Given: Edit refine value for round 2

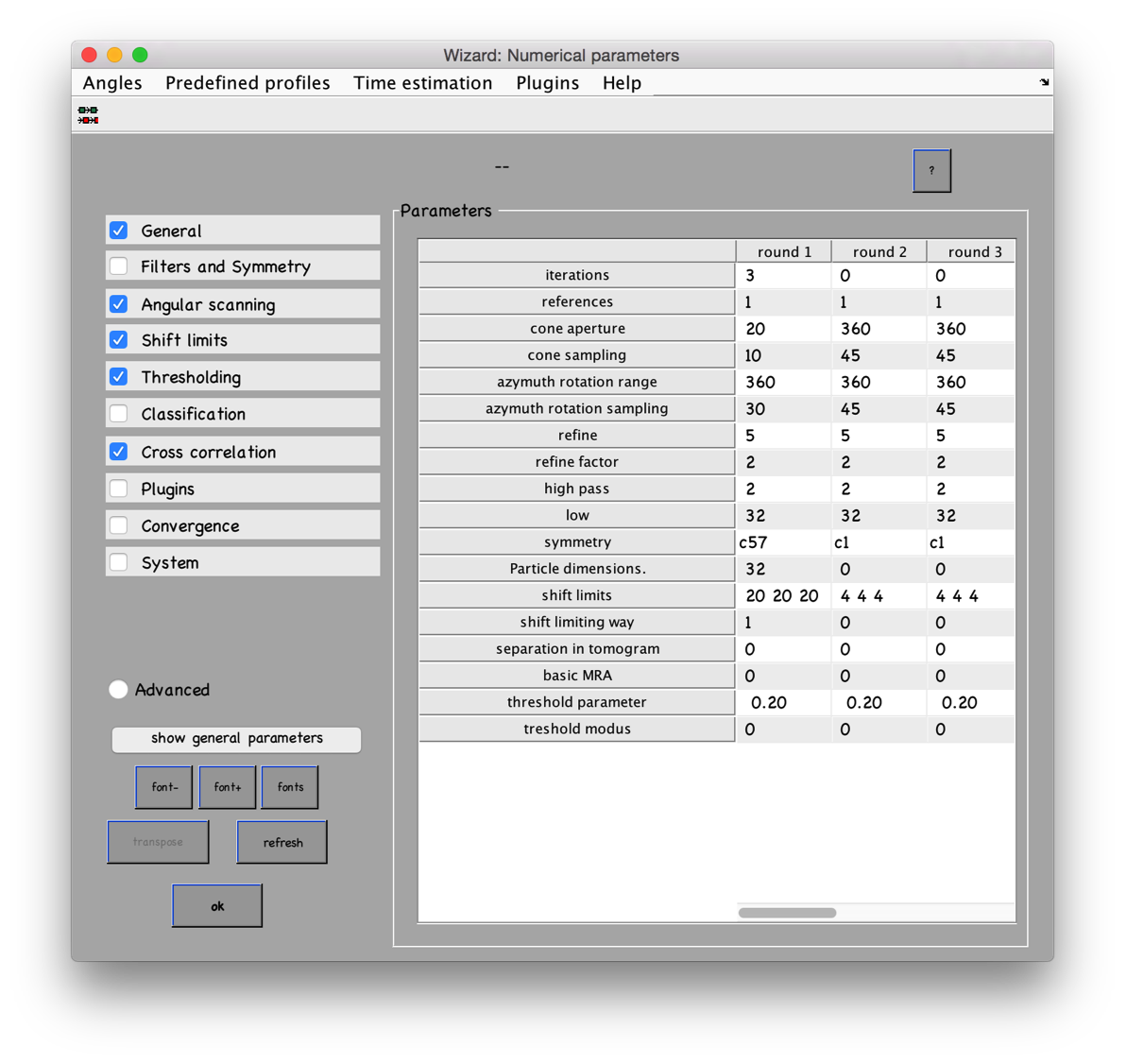Looking at the screenshot, I should click(879, 435).
